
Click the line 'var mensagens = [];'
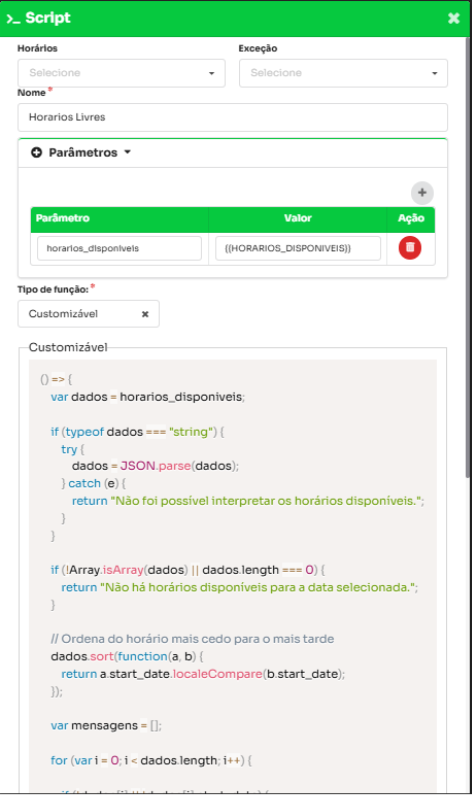106,726
